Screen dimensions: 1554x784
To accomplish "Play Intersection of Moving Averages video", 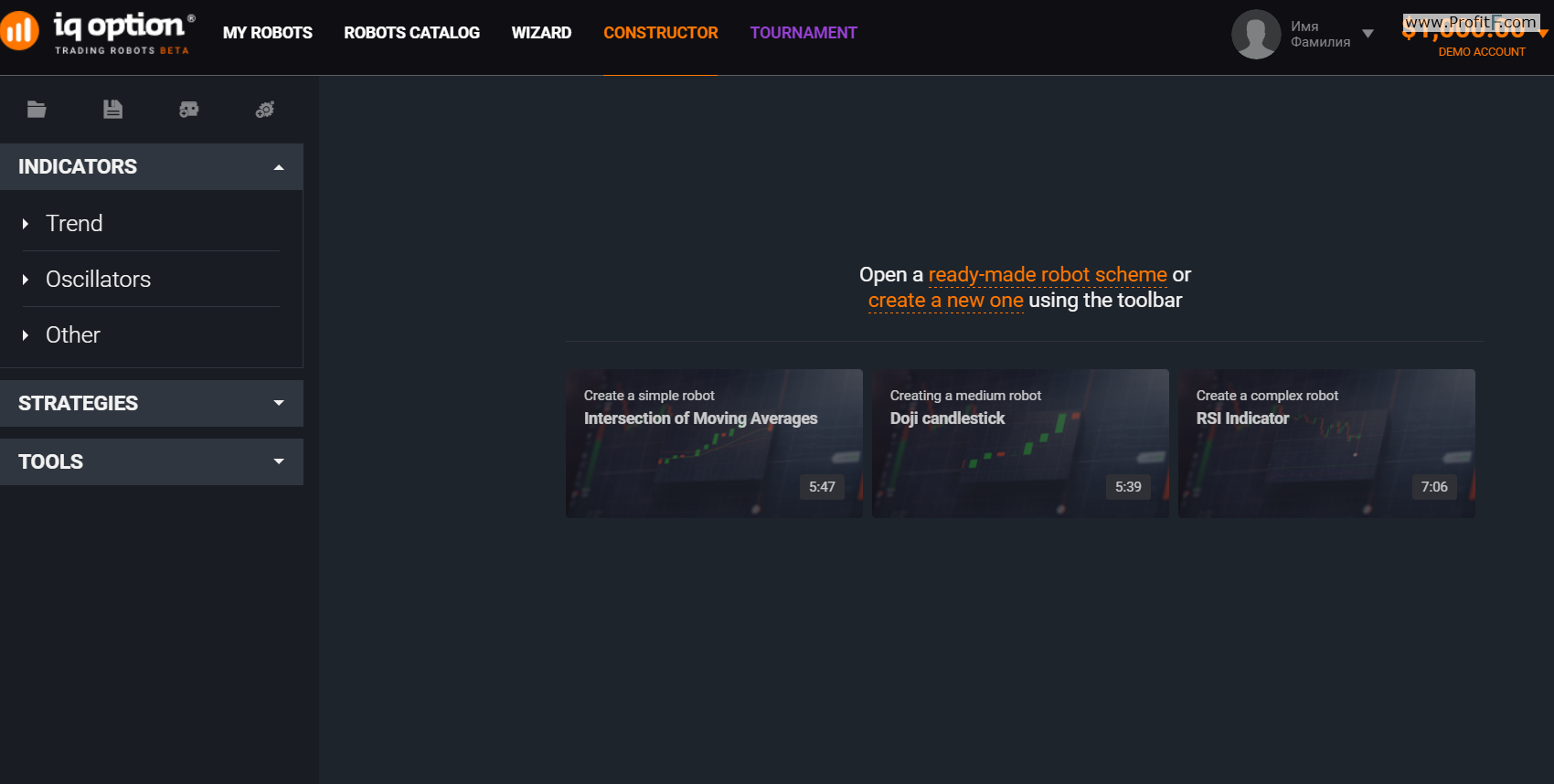I will coord(714,443).
